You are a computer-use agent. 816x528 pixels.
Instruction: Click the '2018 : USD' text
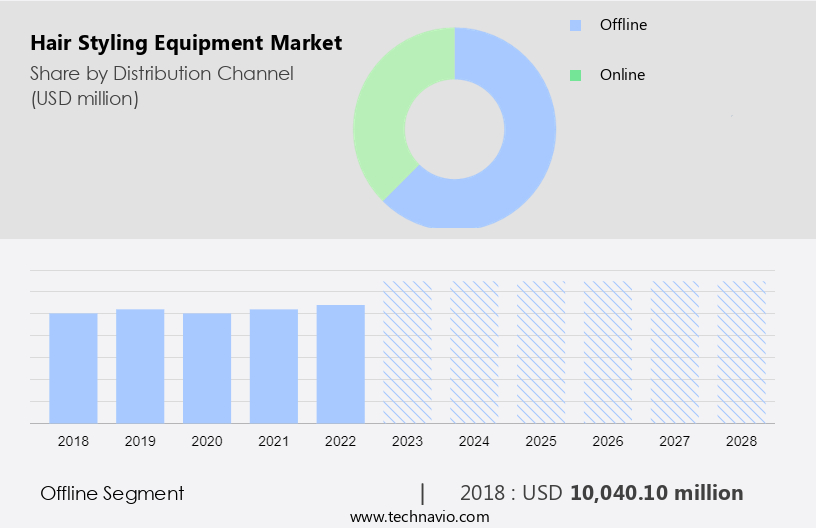pos(511,493)
